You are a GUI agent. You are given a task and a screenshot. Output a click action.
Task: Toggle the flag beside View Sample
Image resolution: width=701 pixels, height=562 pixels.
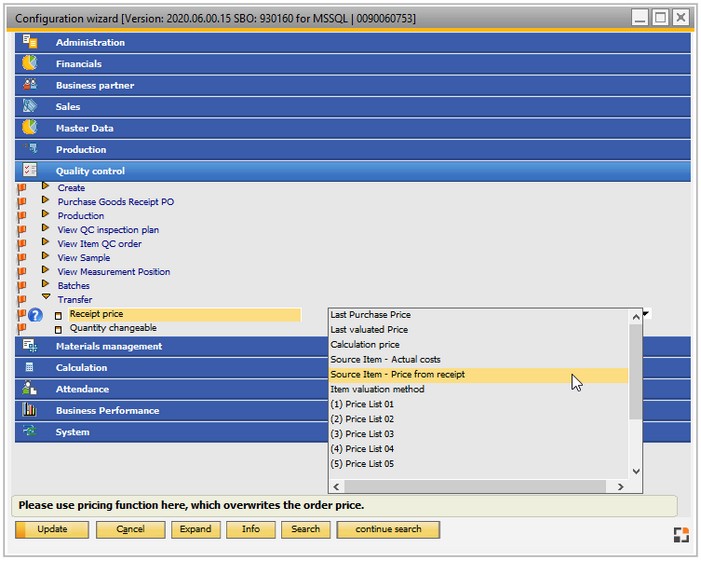(x=21, y=258)
